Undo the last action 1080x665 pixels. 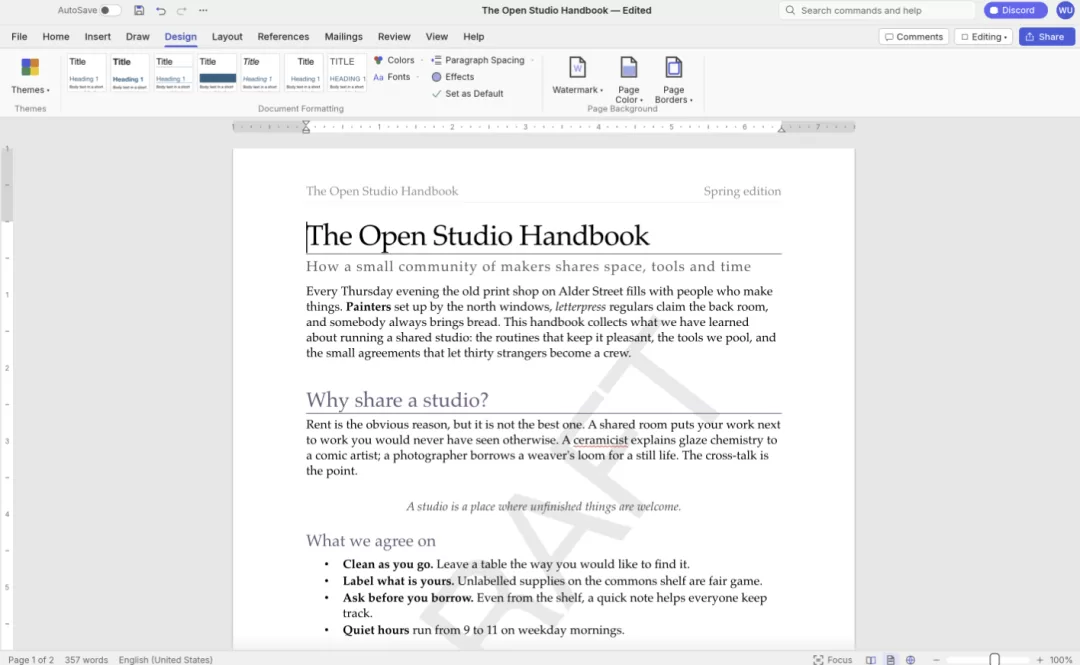pos(160,10)
